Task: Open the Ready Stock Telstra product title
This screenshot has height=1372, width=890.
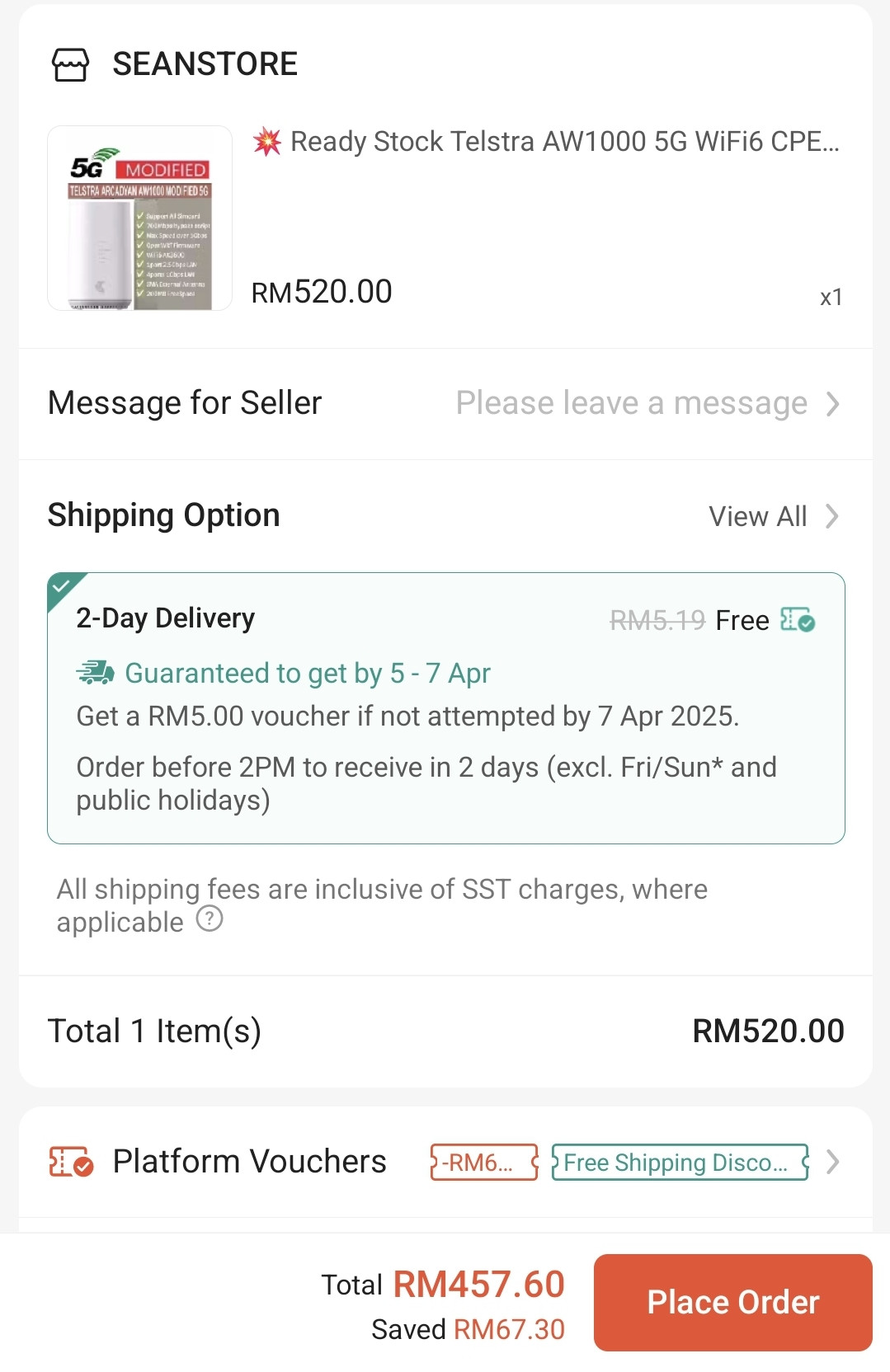Action: tap(564, 142)
